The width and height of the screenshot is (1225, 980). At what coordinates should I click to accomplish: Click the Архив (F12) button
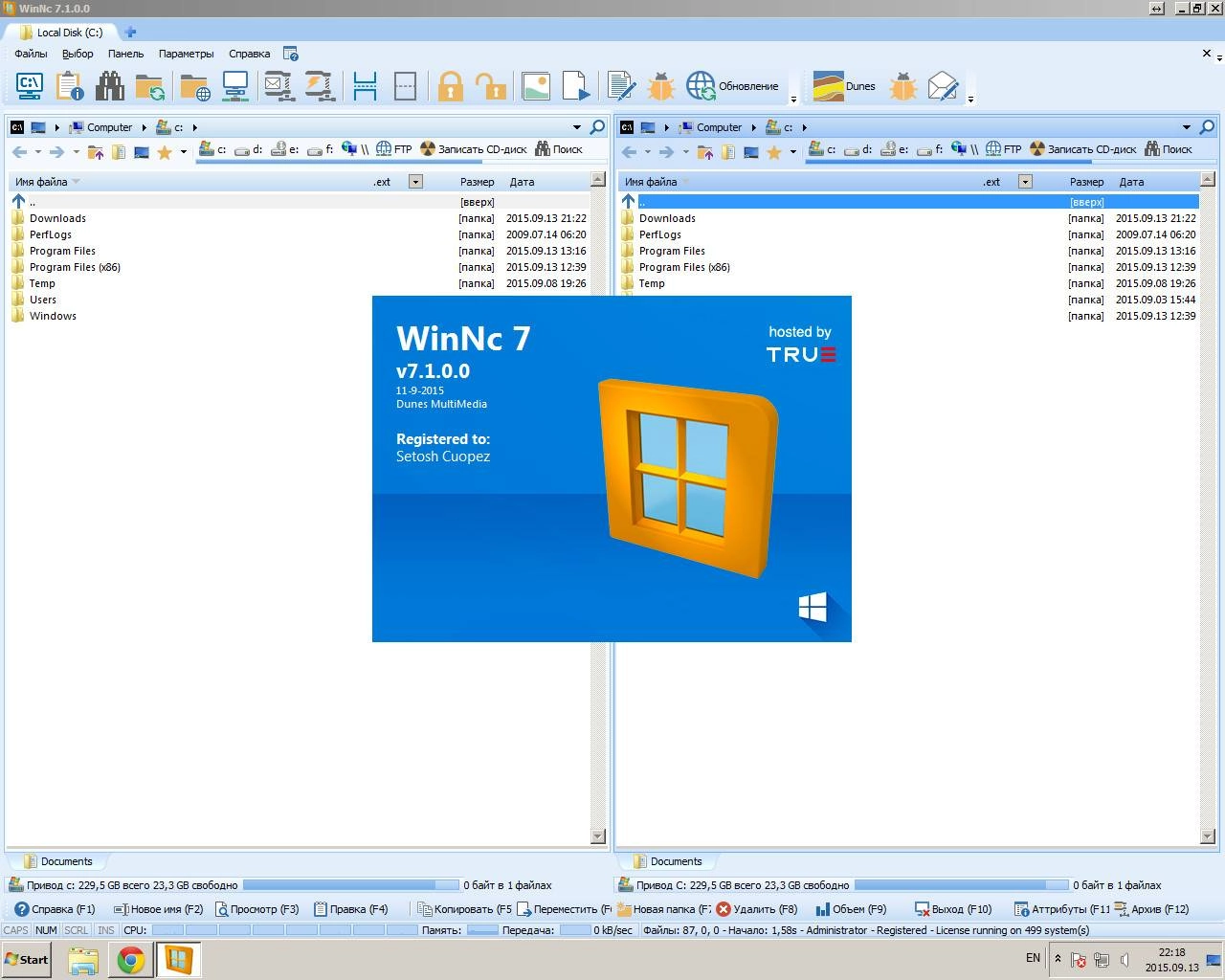[1151, 909]
